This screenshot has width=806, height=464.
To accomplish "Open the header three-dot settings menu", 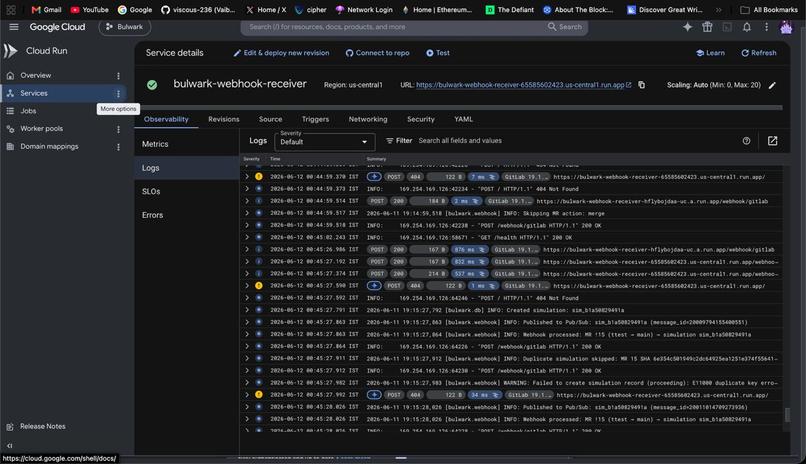I will click(x=766, y=27).
